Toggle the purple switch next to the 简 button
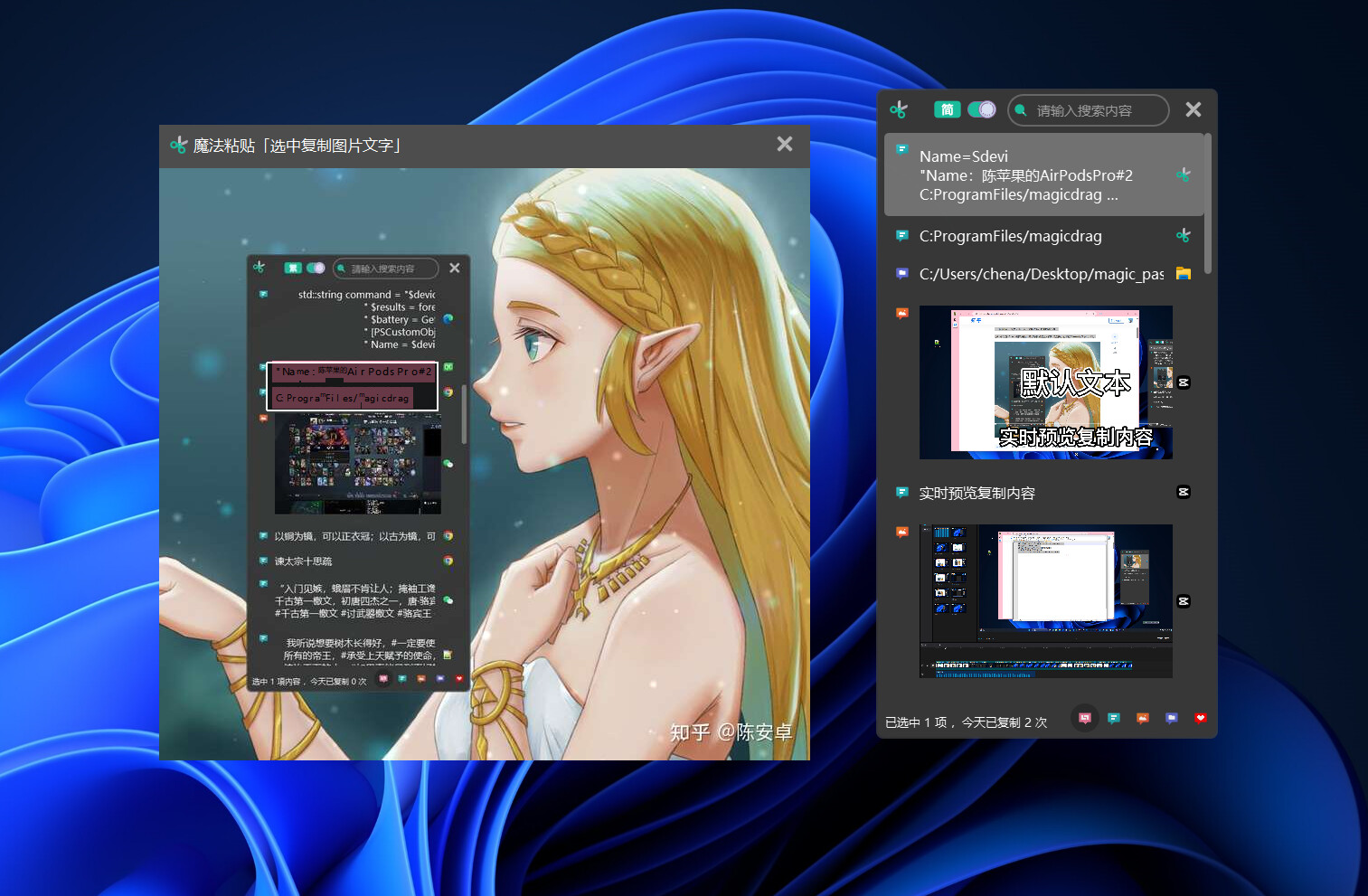Image resolution: width=1368 pixels, height=896 pixels. [982, 108]
